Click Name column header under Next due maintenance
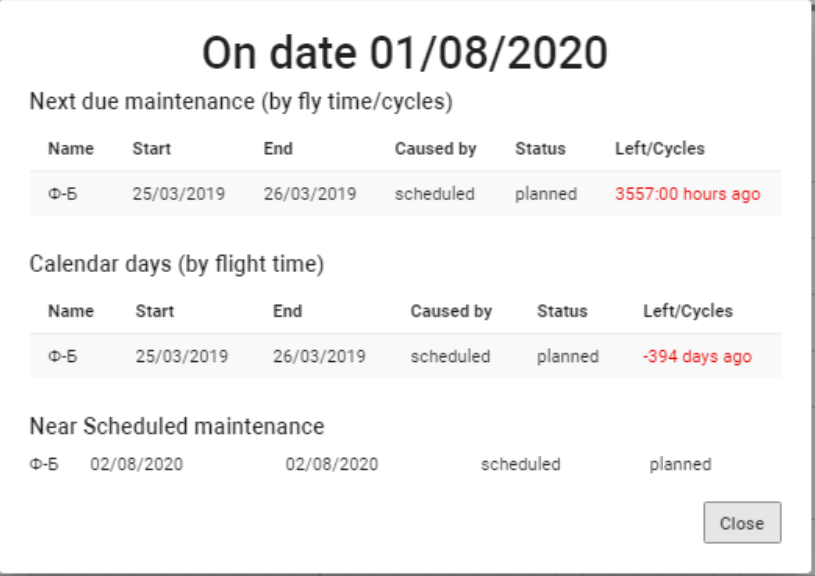The width and height of the screenshot is (815, 576). coord(71,148)
